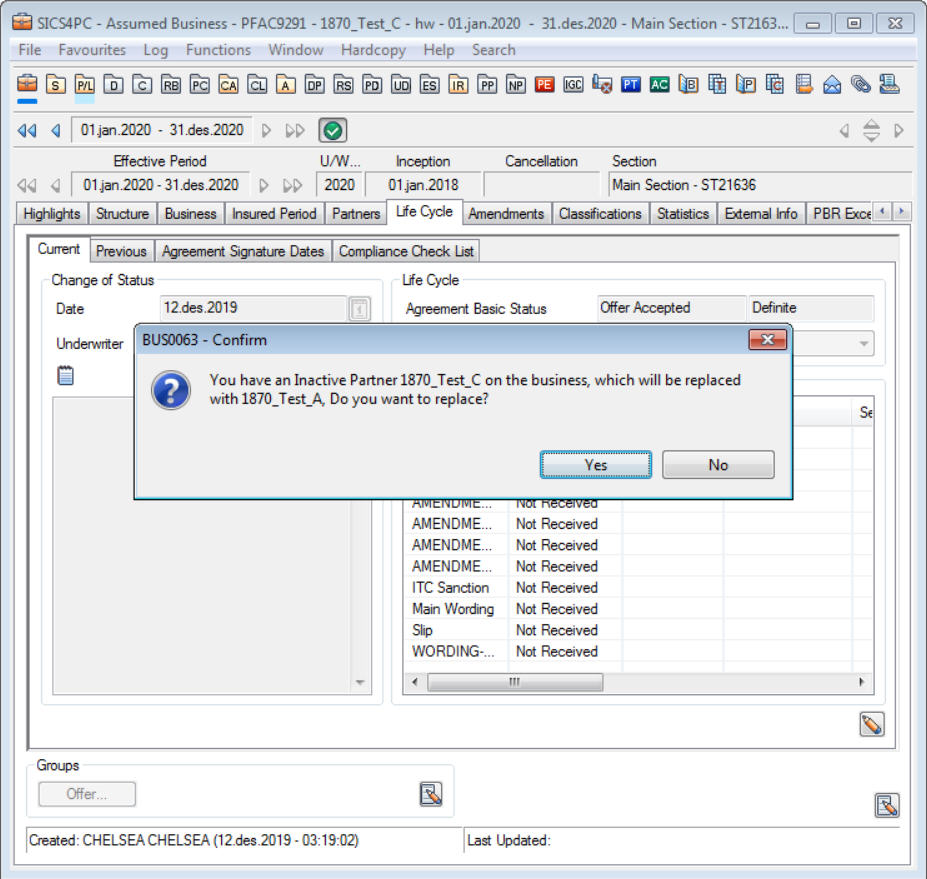The image size is (927, 879).
Task: Open the Agreement Signature Dates subtab
Action: pyautogui.click(x=243, y=251)
